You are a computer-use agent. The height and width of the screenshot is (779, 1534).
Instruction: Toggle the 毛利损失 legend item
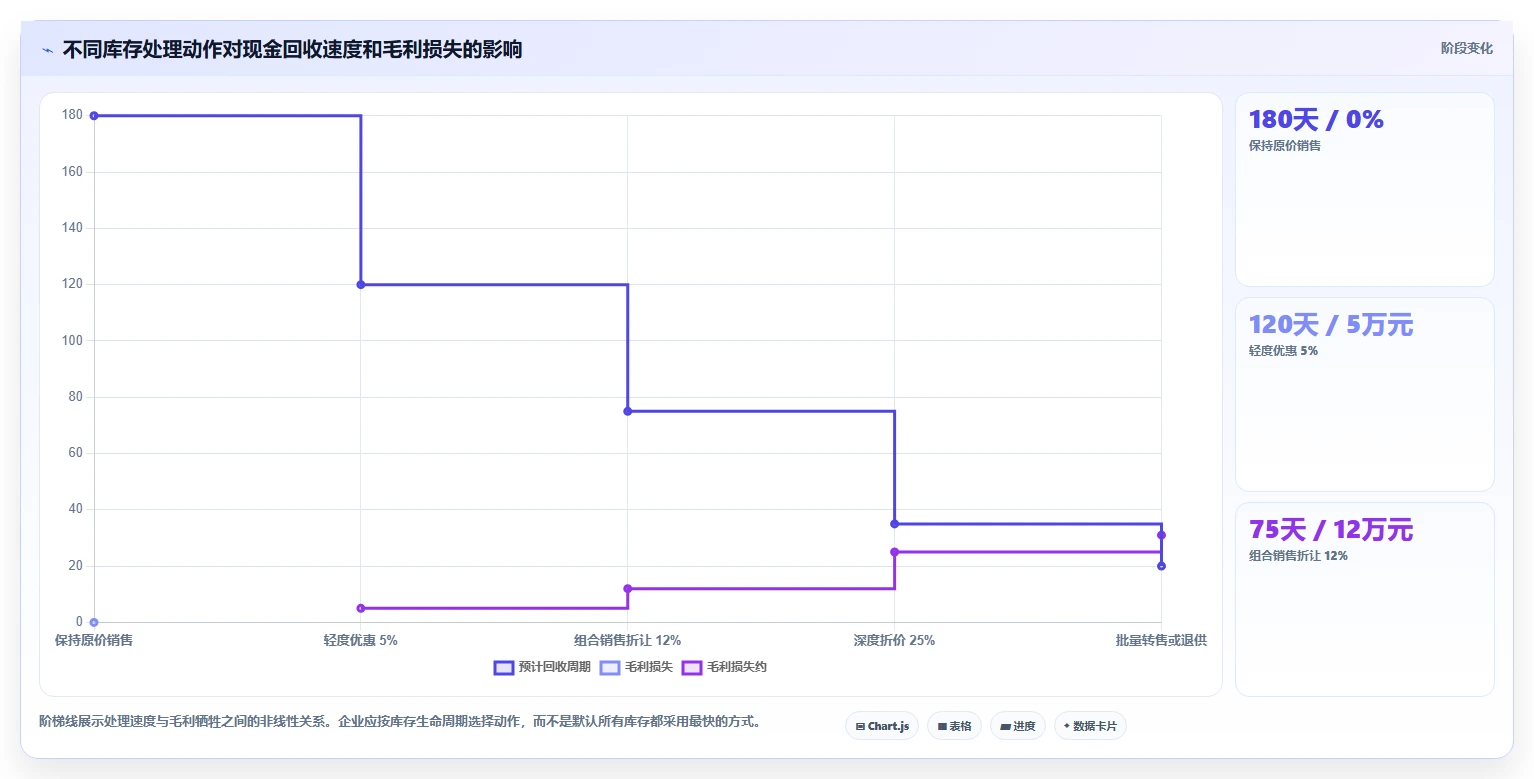[636, 668]
